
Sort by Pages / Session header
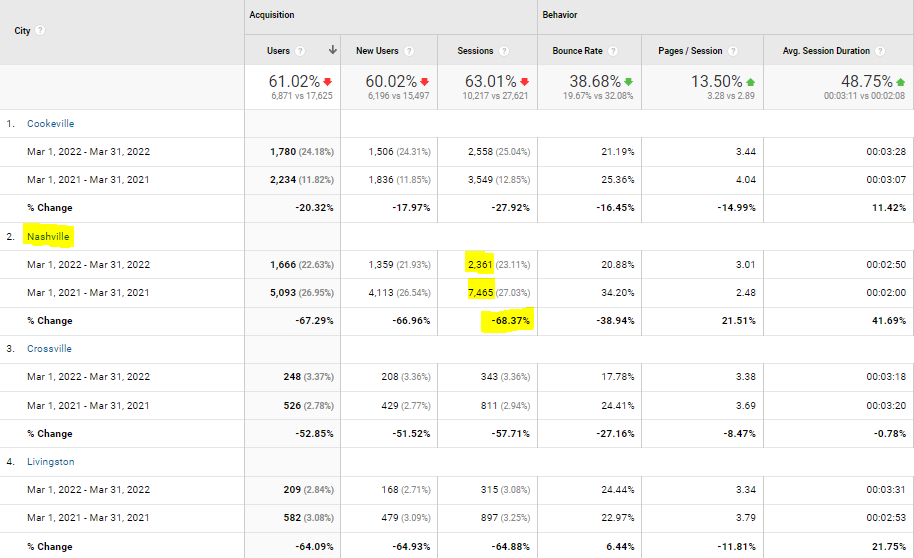[x=690, y=51]
